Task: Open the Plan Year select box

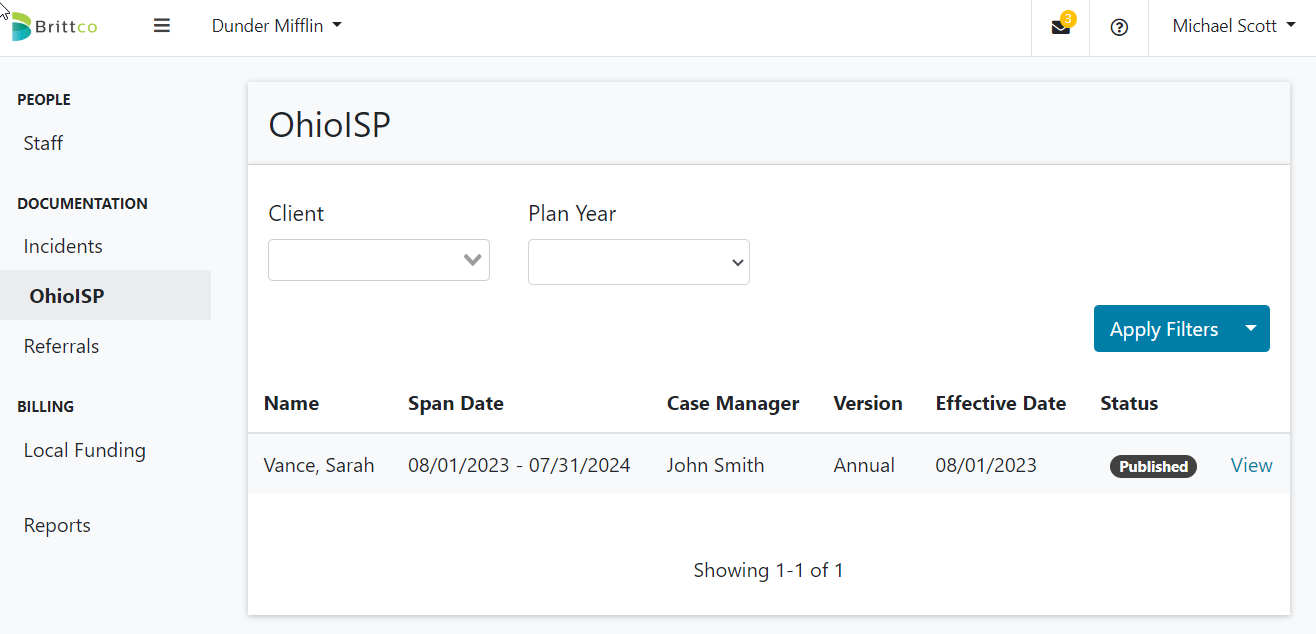Action: pos(638,262)
